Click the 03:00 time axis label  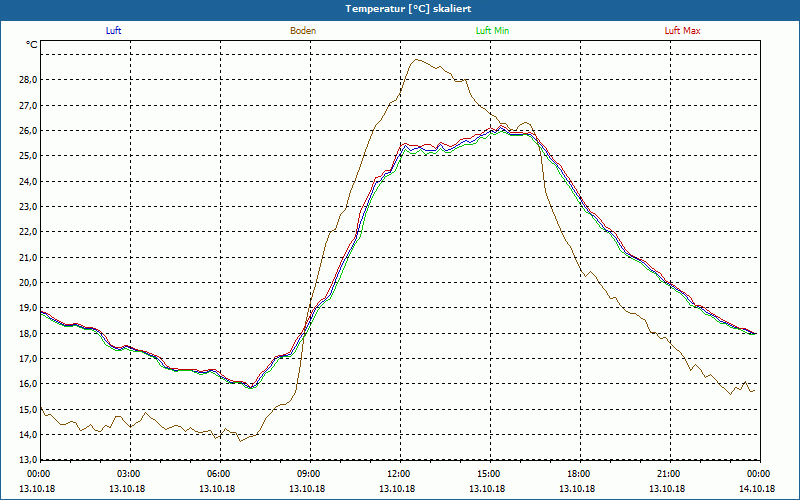point(131,474)
